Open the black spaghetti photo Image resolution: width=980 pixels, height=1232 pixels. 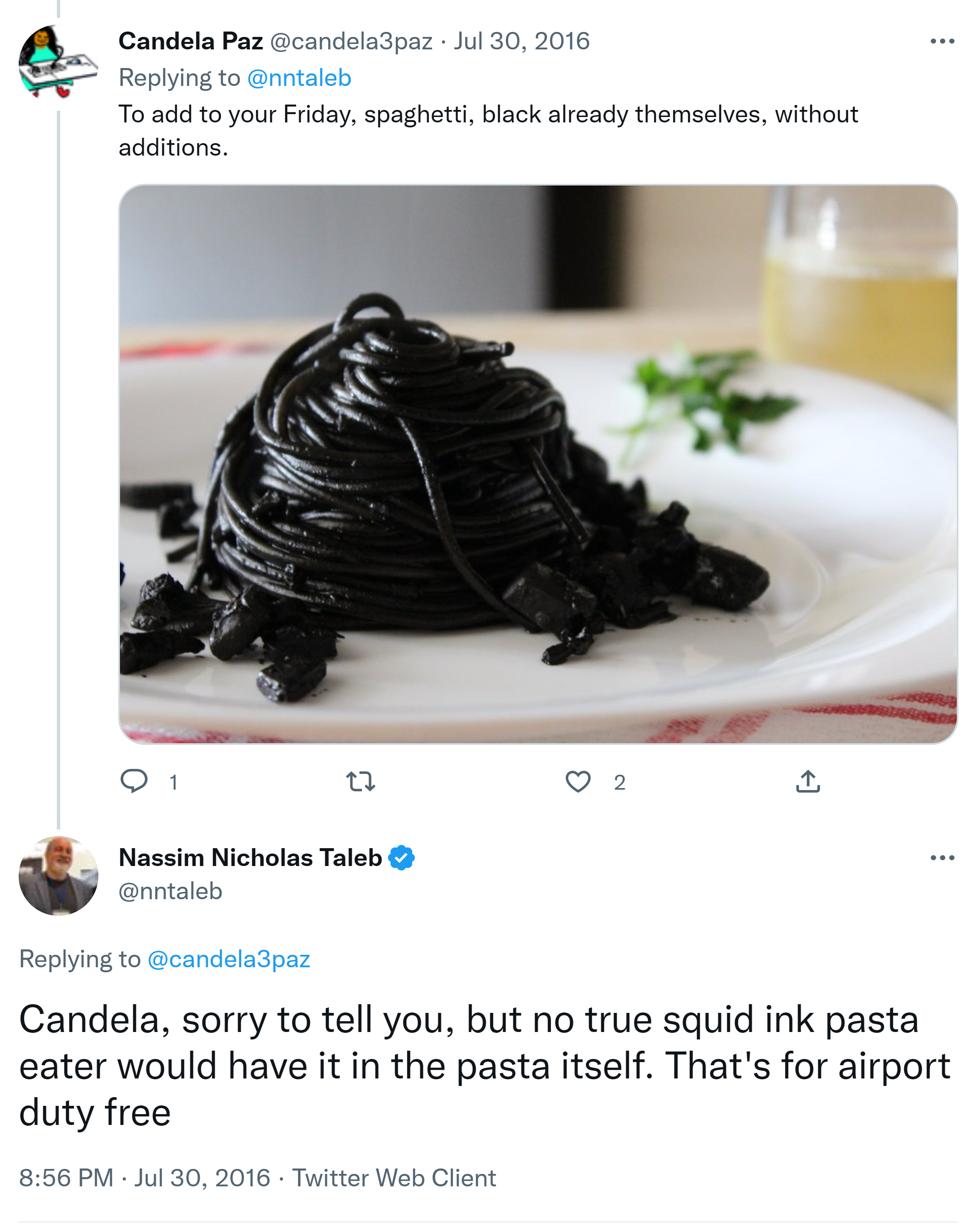[538, 464]
